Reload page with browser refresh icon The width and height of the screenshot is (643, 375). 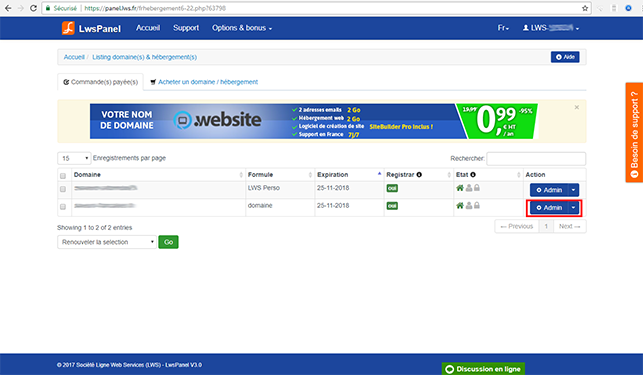(33, 8)
